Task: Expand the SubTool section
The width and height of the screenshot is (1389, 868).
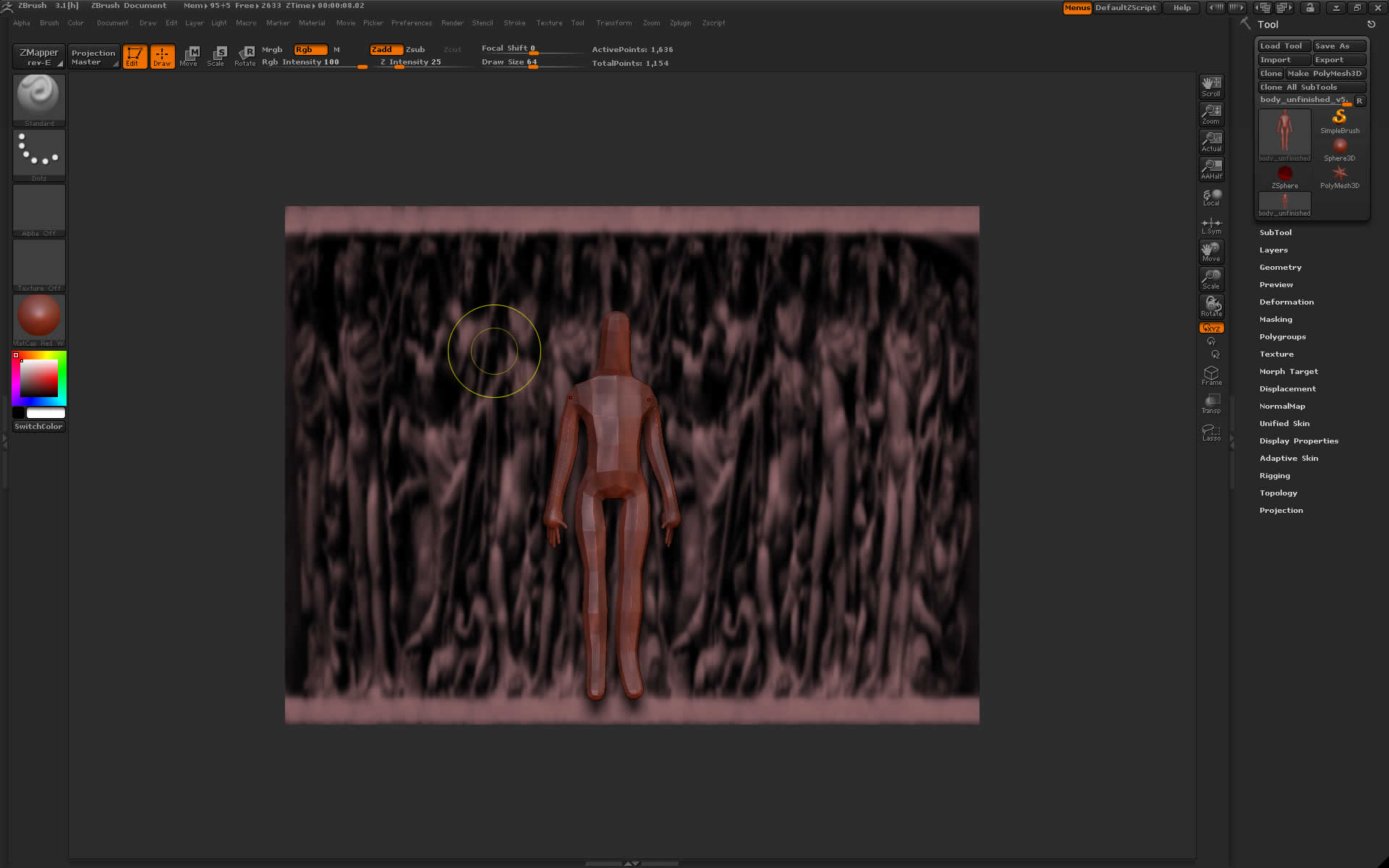Action: [1275, 232]
